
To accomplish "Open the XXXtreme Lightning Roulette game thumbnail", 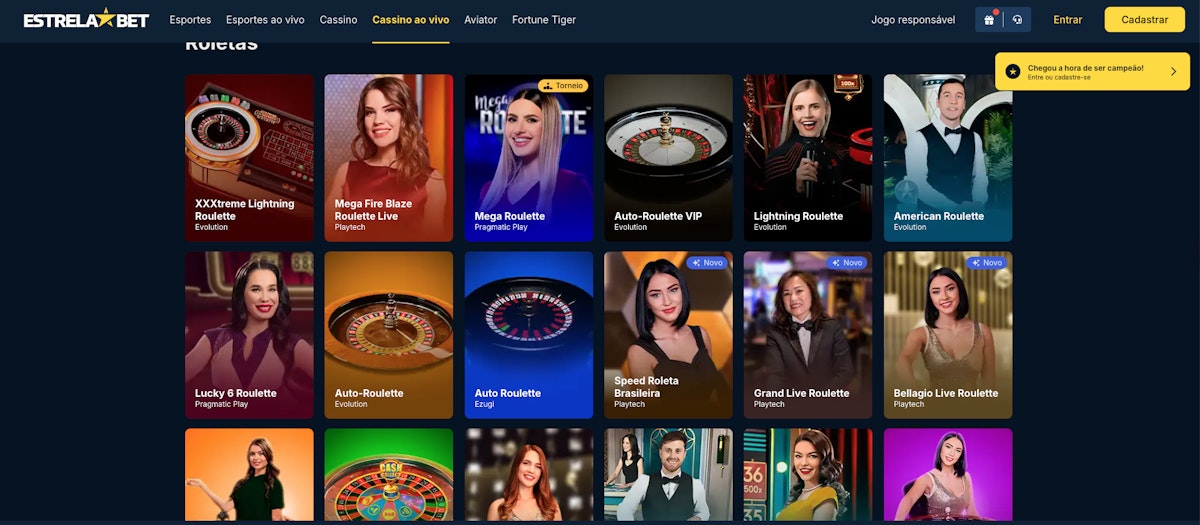I will [x=249, y=158].
